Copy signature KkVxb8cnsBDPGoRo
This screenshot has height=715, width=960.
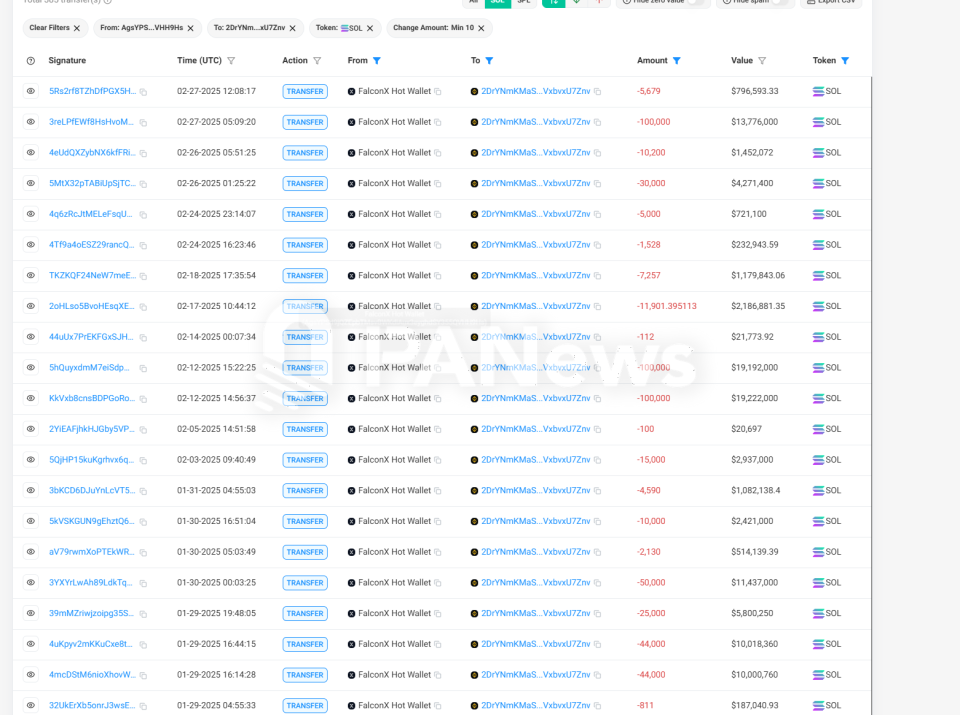(143, 399)
